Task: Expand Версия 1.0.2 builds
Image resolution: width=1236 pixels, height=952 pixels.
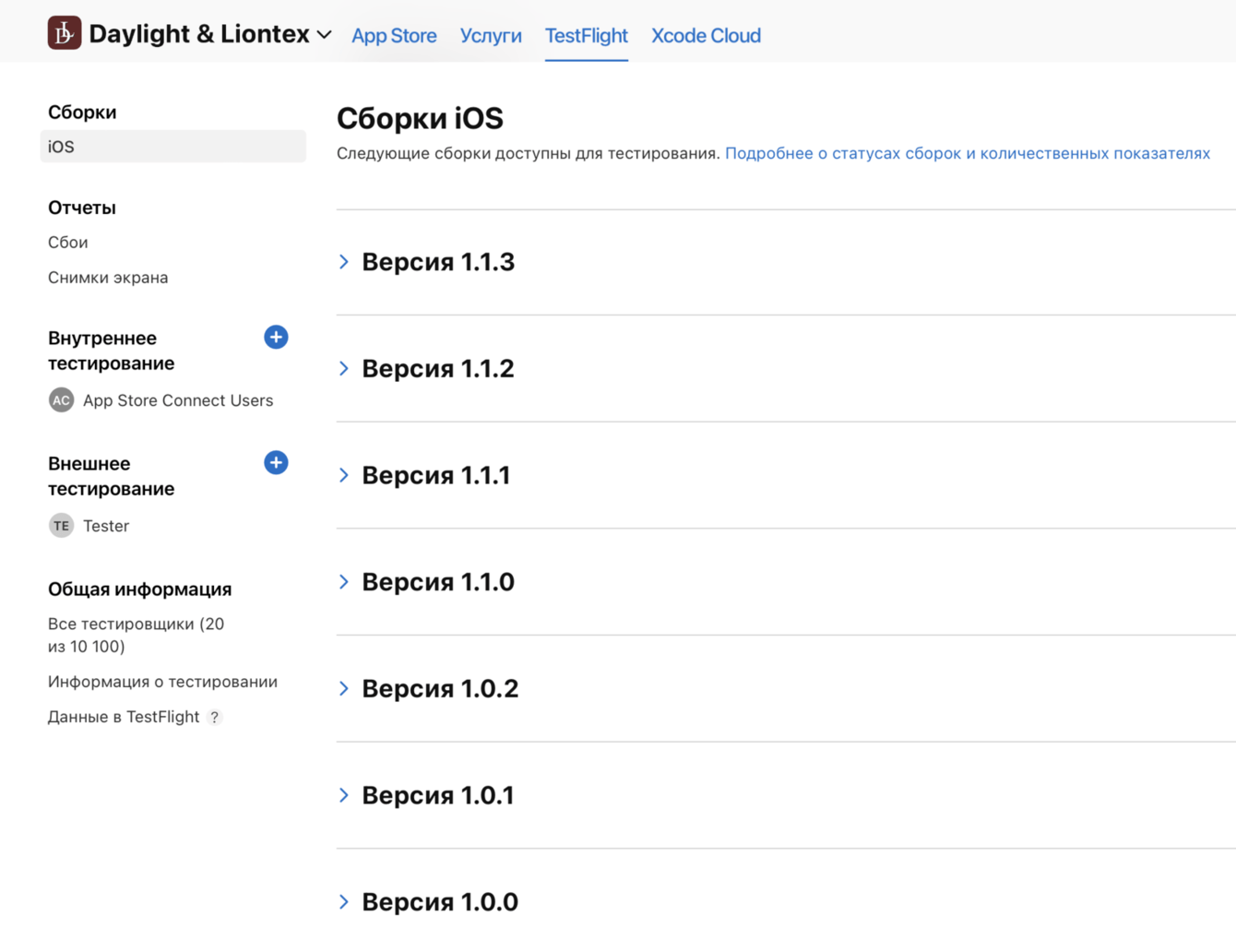Action: coord(344,689)
